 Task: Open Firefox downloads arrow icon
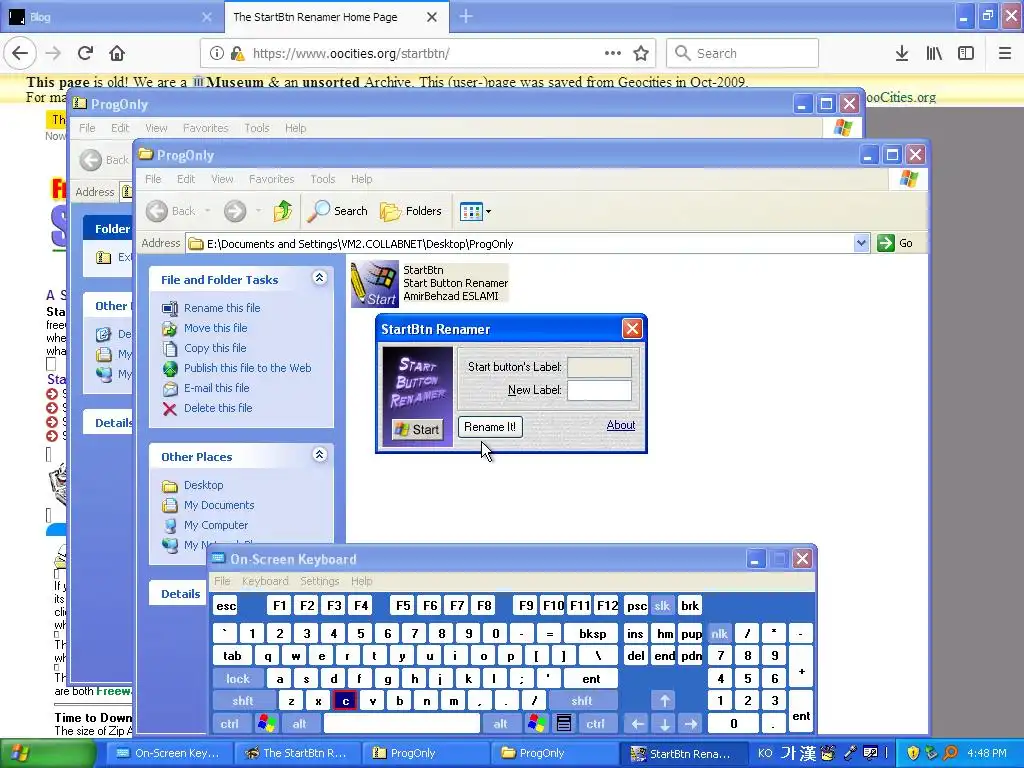[x=902, y=53]
